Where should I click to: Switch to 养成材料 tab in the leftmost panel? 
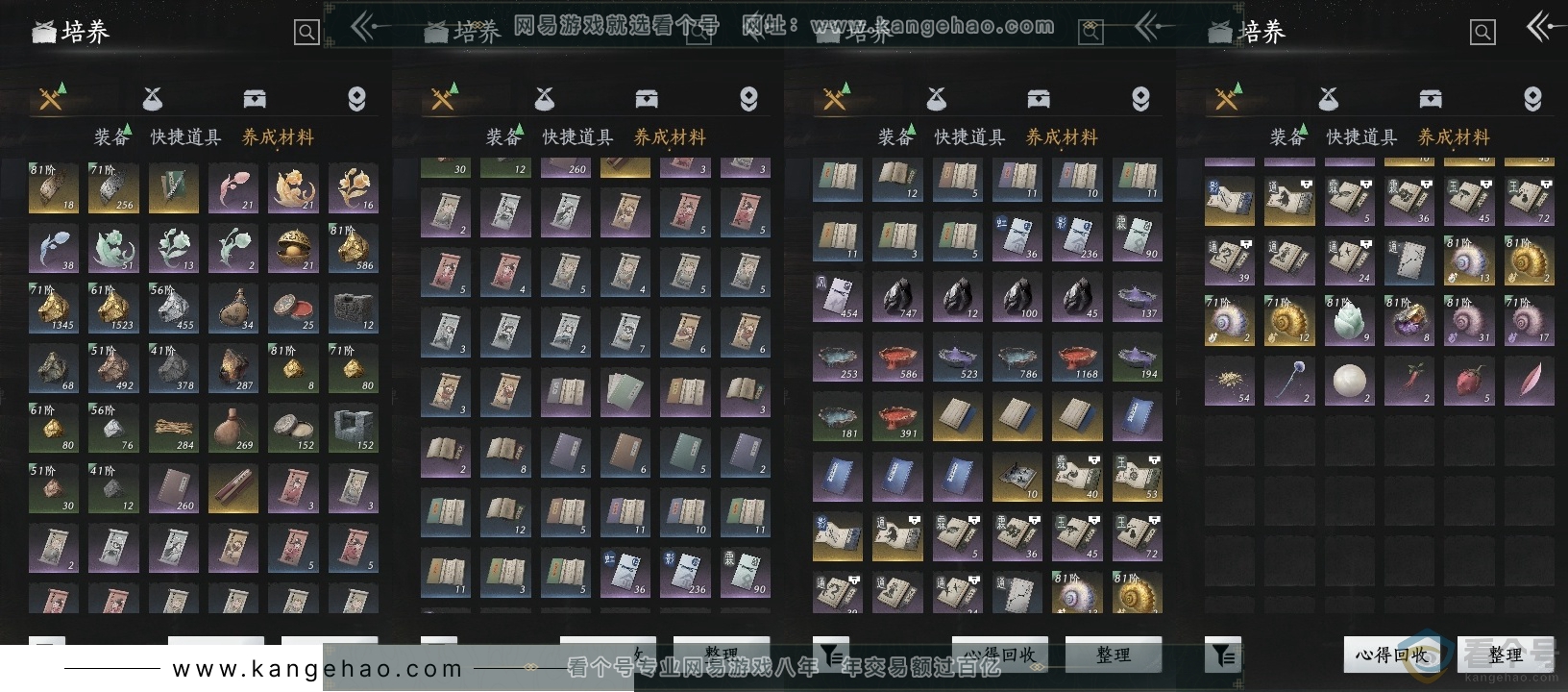(278, 137)
